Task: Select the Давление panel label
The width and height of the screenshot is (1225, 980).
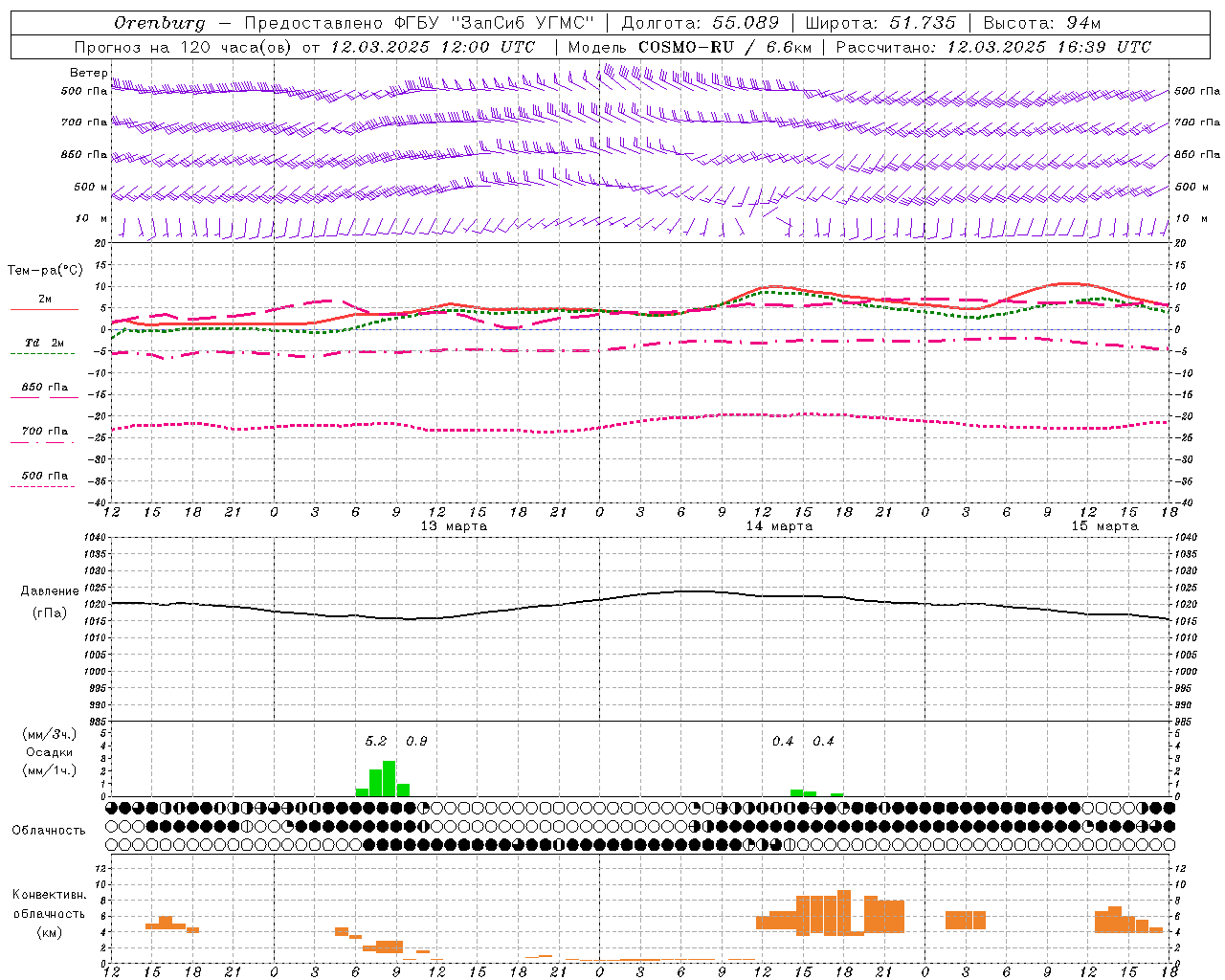Action: coord(50,591)
